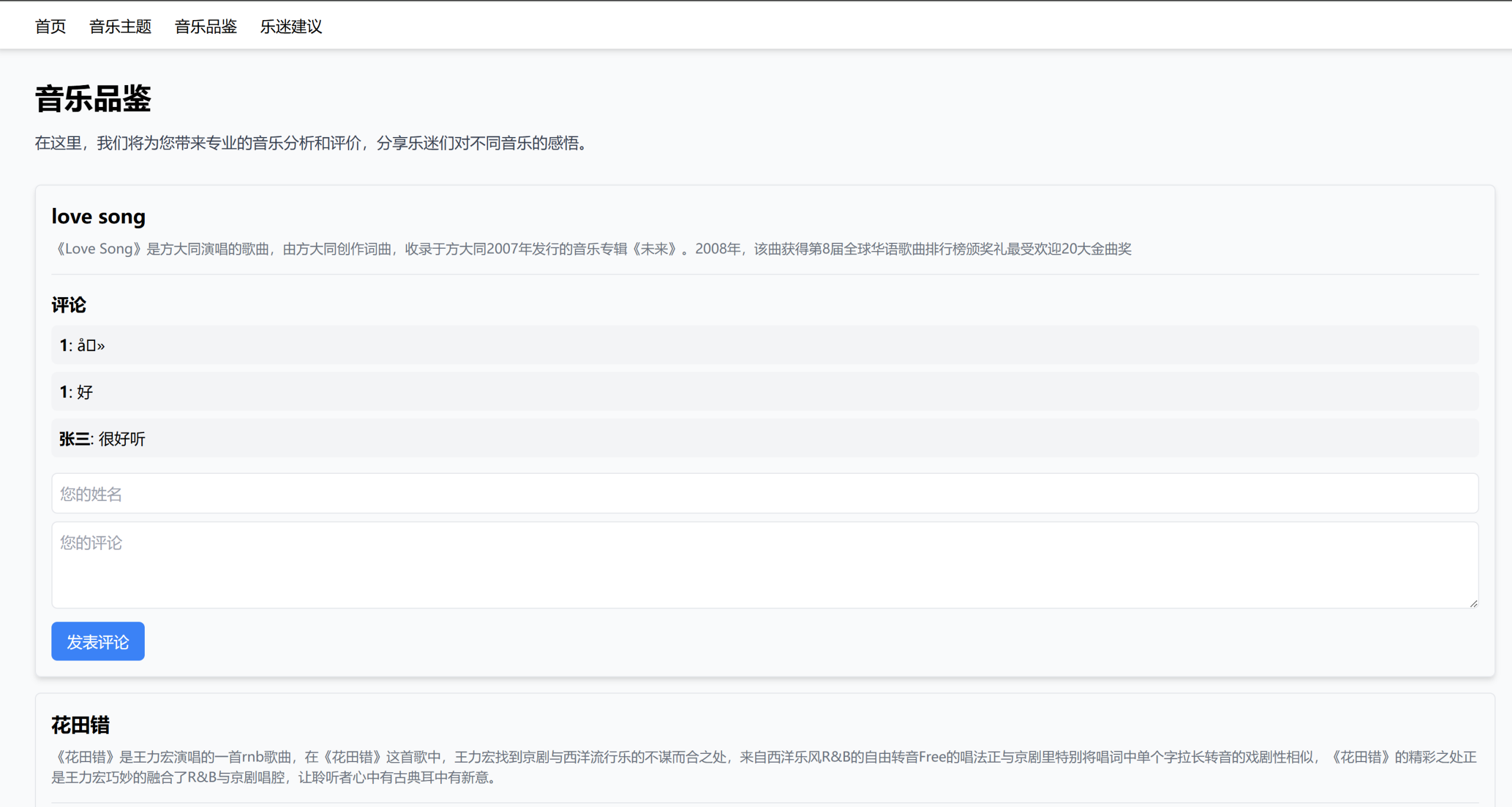1512x807 pixels.
Task: Click the bold name 张三 in comments
Action: pos(74,439)
